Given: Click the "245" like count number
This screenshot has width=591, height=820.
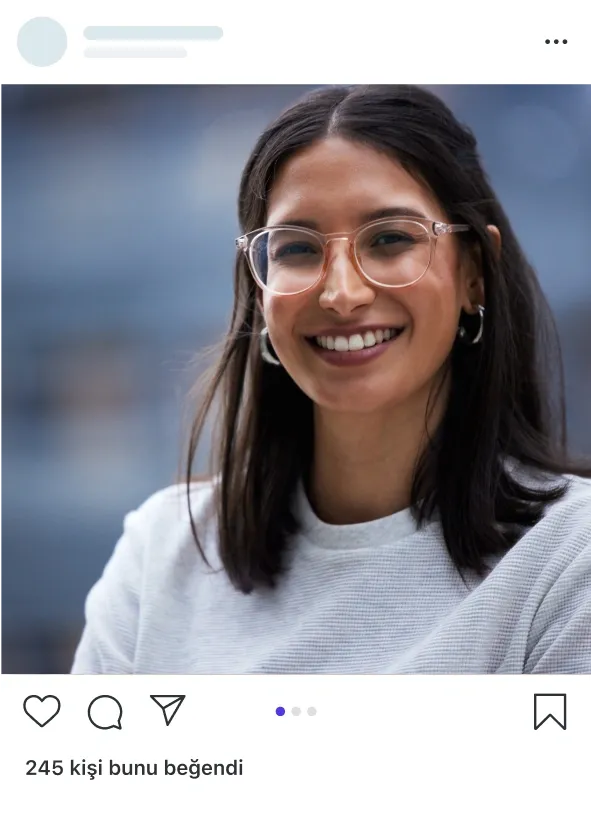Looking at the screenshot, I should point(44,768).
